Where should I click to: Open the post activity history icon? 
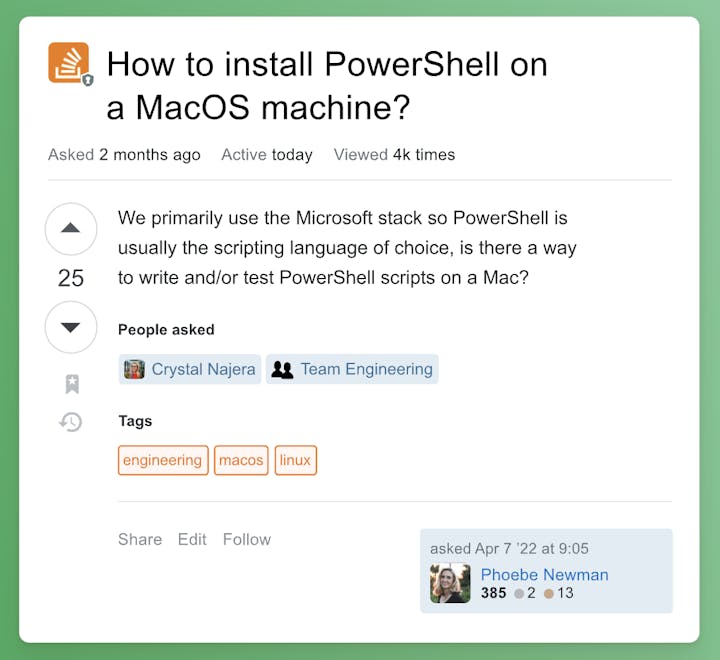71,422
